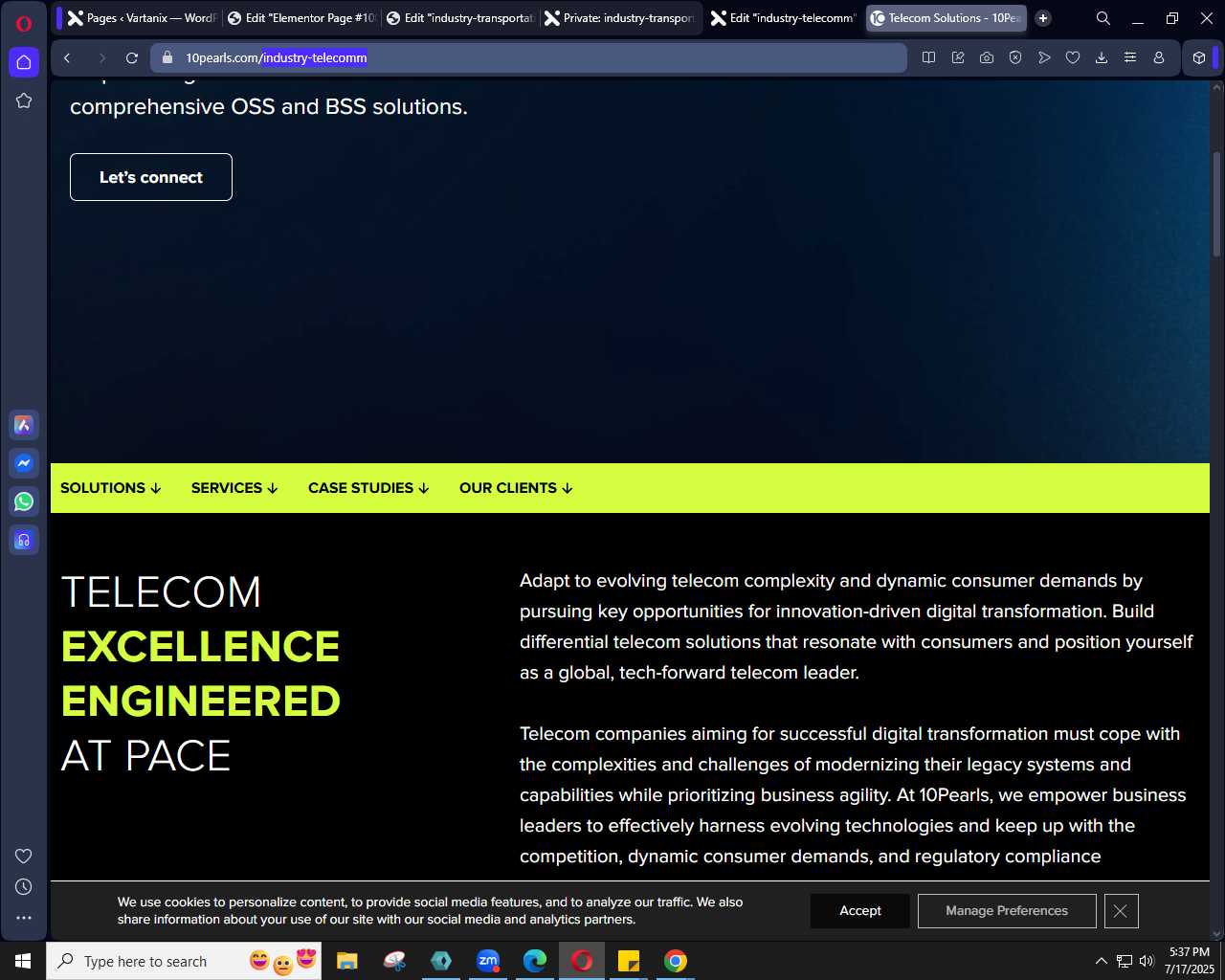This screenshot has height=980, width=1225.
Task: Open Google Chrome from taskbar
Action: pyautogui.click(x=676, y=961)
